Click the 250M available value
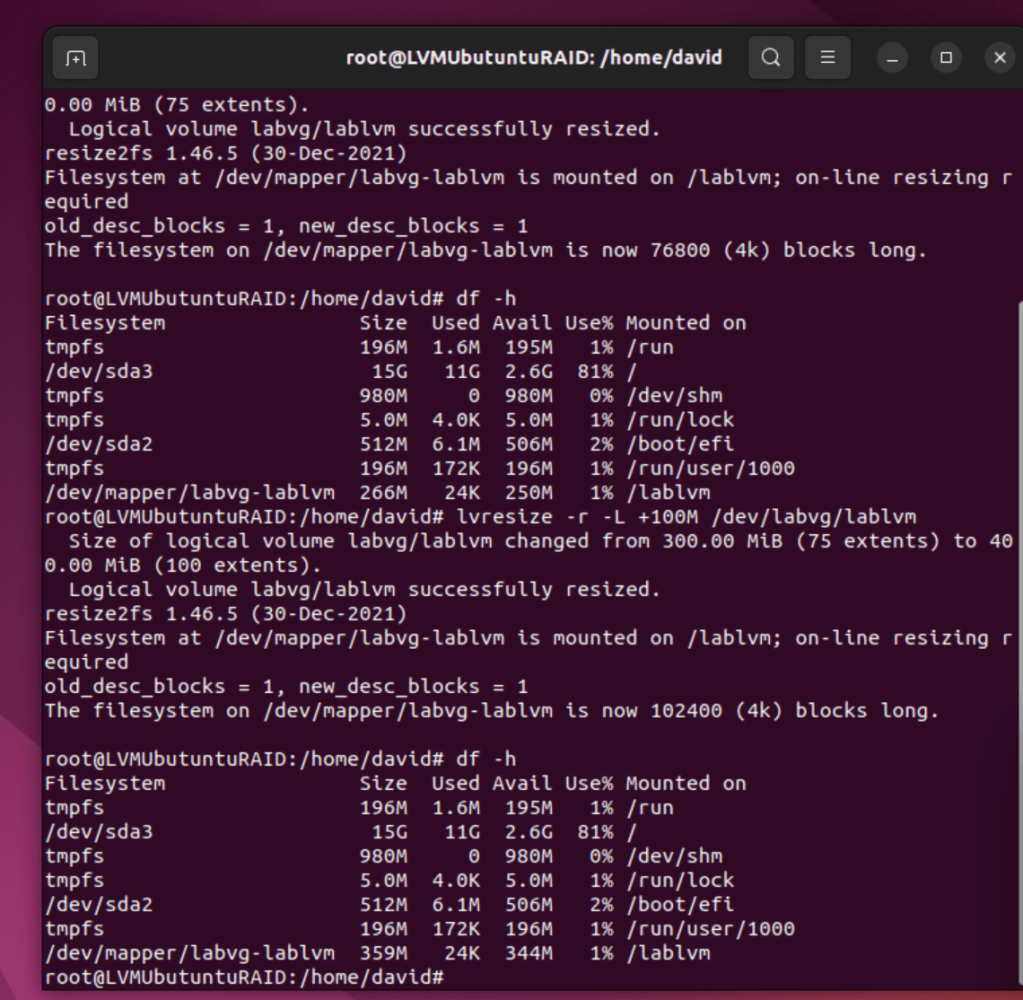 (528, 493)
